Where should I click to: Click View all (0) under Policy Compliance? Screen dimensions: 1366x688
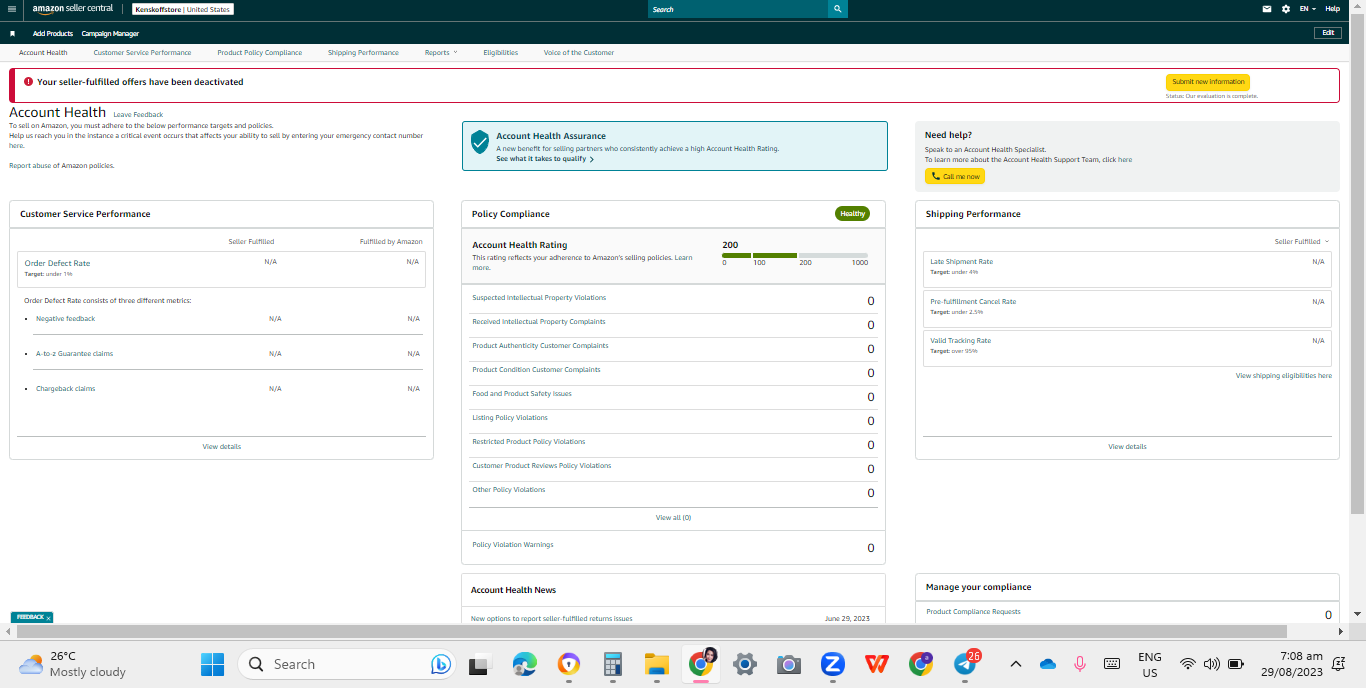pos(673,518)
